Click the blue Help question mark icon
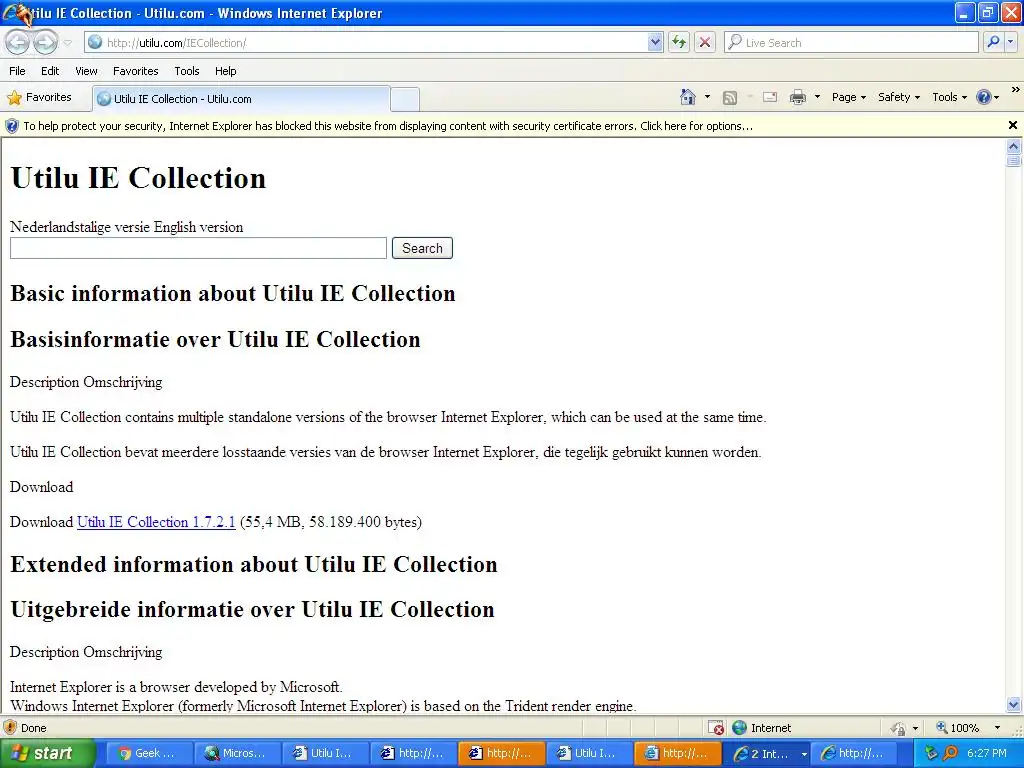 click(x=984, y=97)
